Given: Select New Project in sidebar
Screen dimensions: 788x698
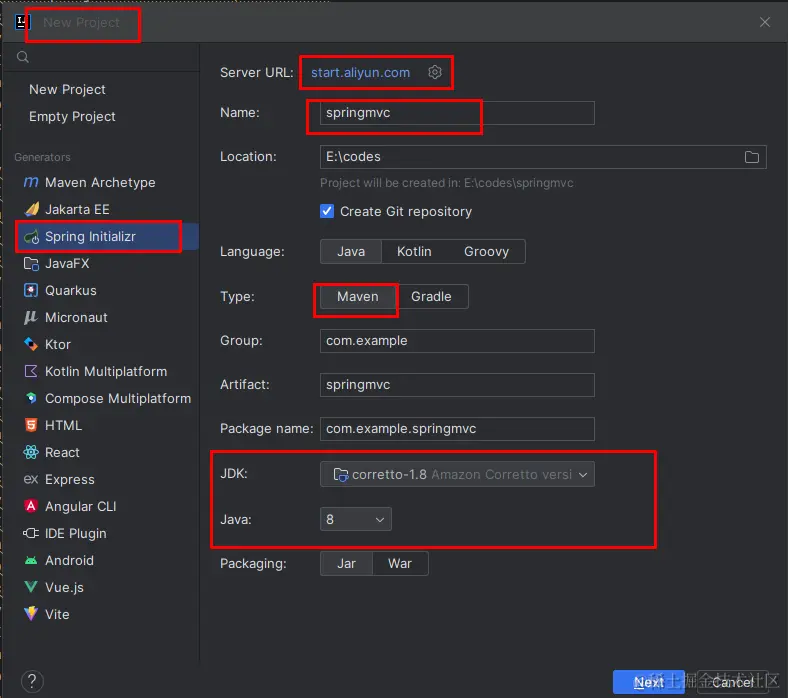Looking at the screenshot, I should click(67, 89).
